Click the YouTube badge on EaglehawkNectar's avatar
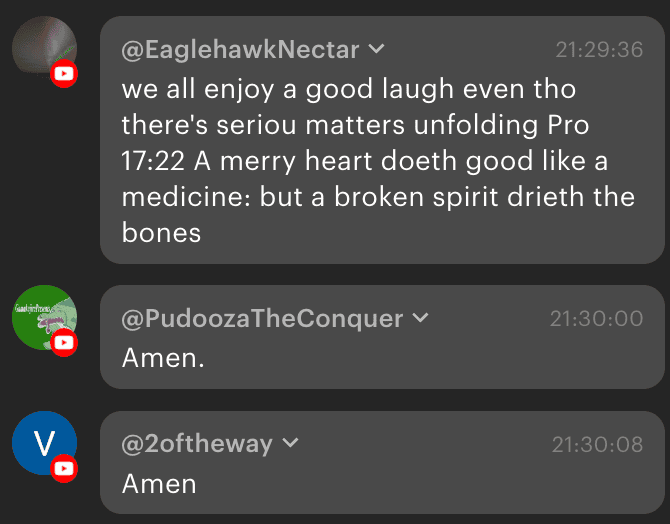This screenshot has height=524, width=670. (64, 73)
